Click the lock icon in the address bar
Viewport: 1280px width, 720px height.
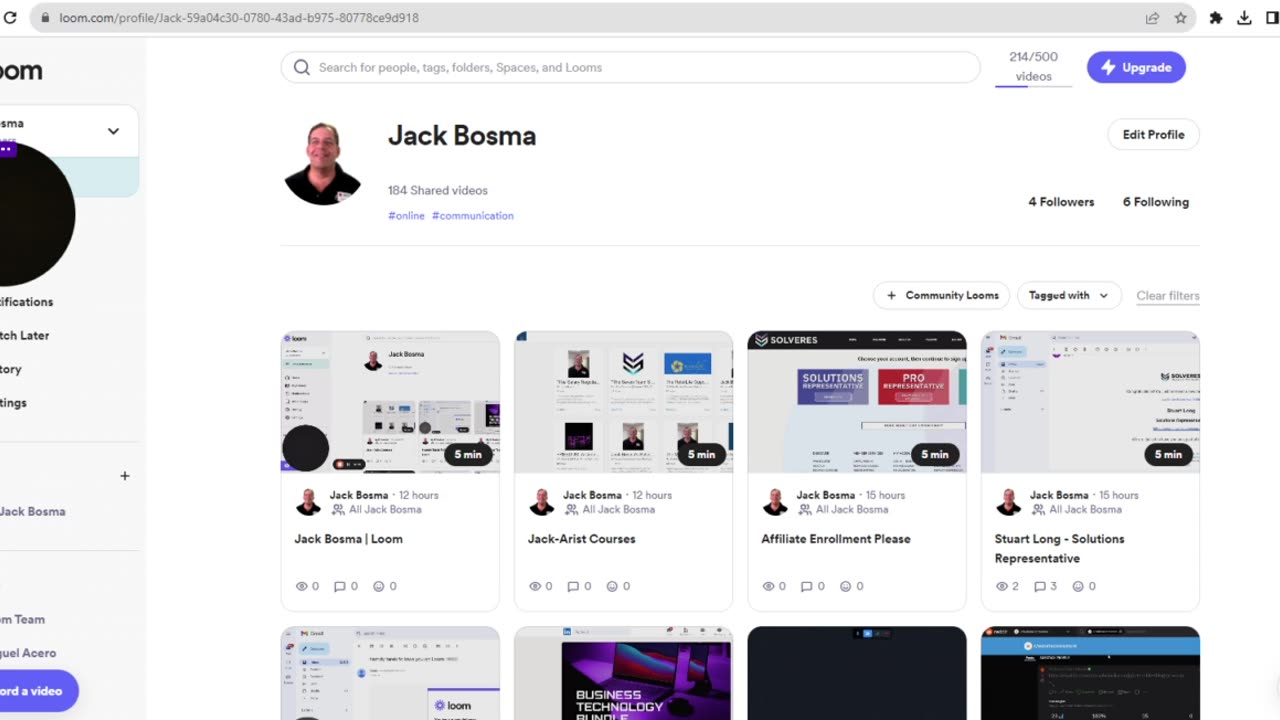pyautogui.click(x=45, y=18)
